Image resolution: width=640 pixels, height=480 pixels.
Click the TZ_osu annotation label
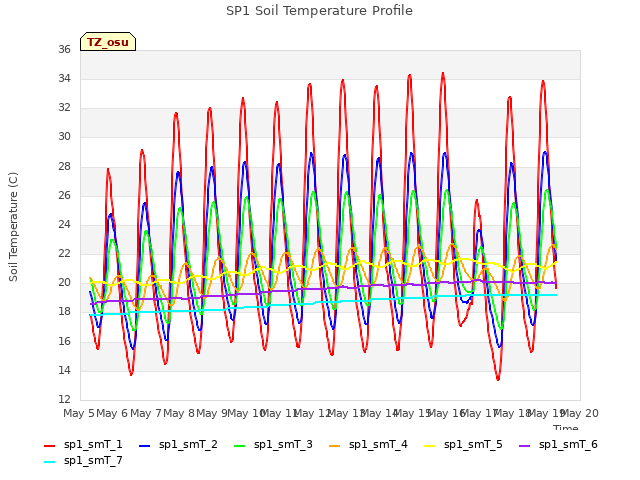[108, 42]
